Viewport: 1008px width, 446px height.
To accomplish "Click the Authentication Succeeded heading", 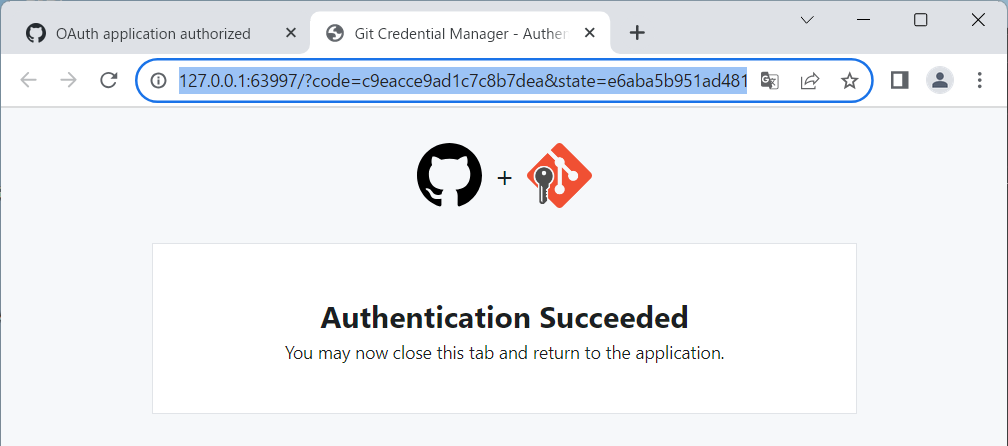I will tap(504, 317).
